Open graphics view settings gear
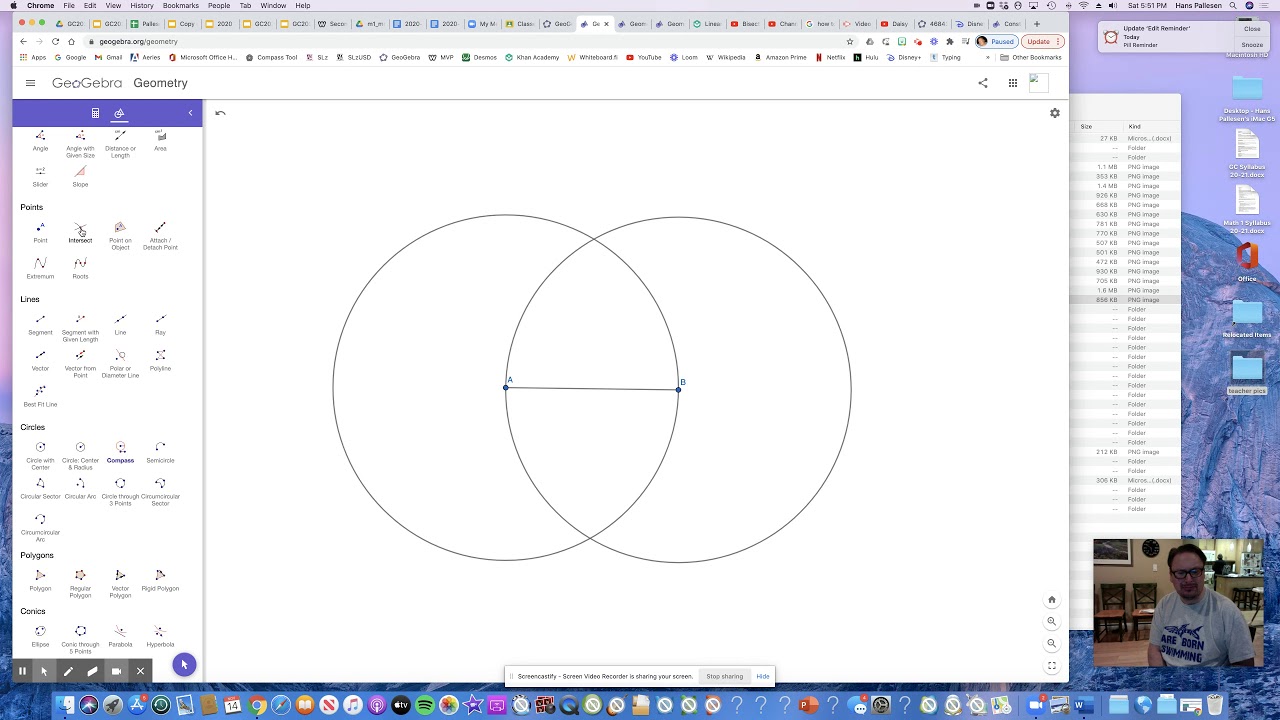 (1054, 113)
